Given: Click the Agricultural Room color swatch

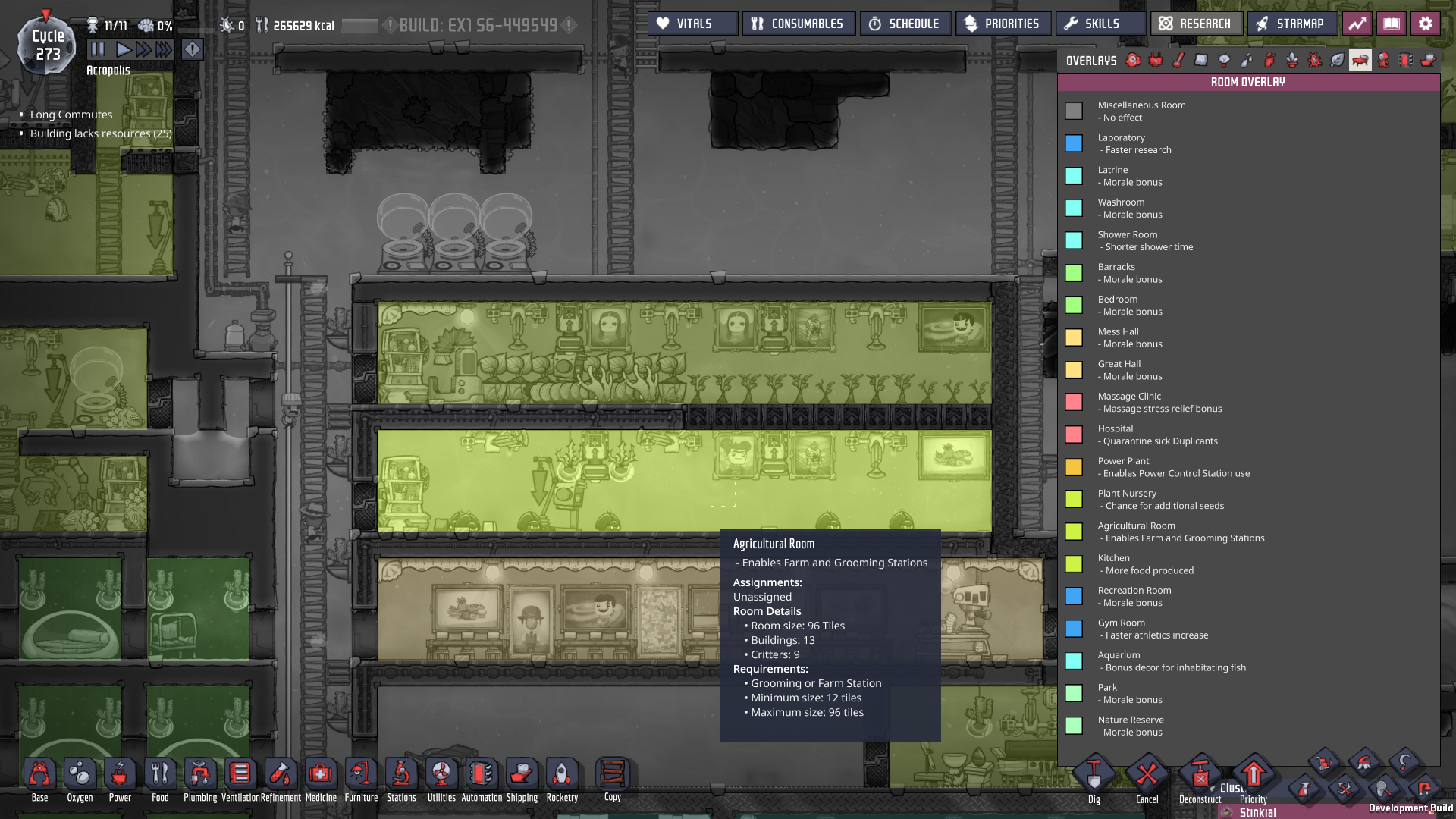Looking at the screenshot, I should tap(1073, 532).
